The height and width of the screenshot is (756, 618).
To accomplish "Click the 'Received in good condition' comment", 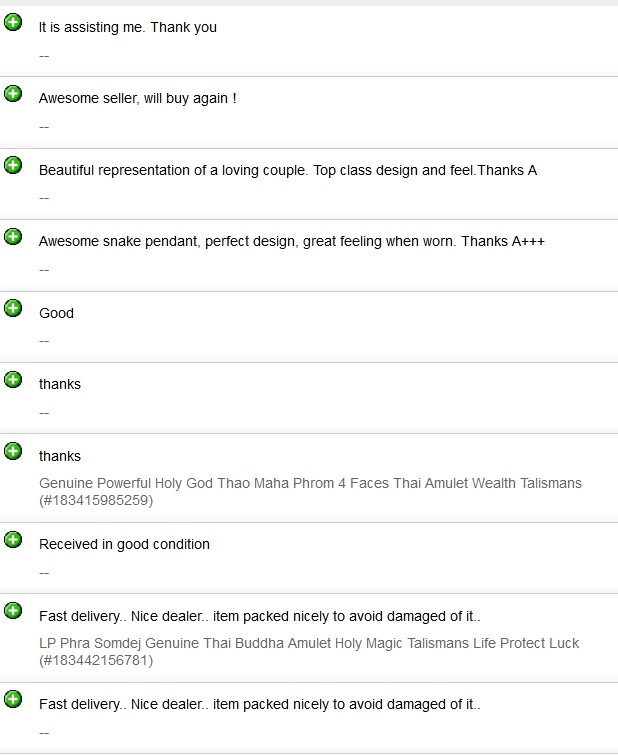I will [x=124, y=544].
